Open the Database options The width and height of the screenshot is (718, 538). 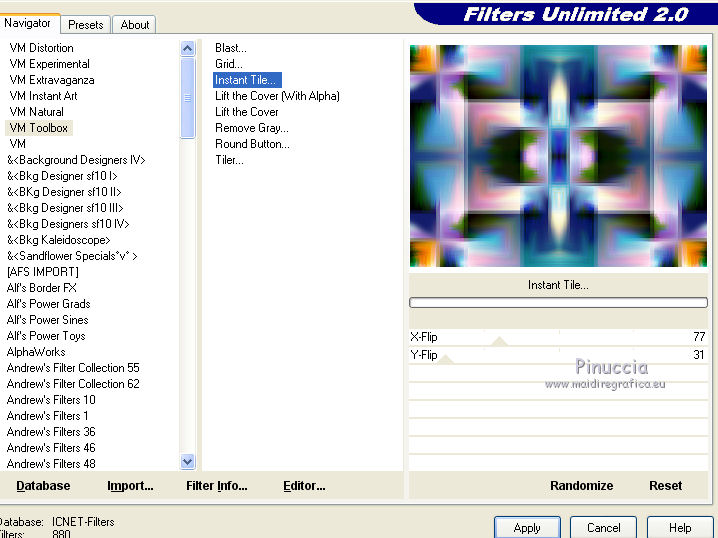coord(43,485)
